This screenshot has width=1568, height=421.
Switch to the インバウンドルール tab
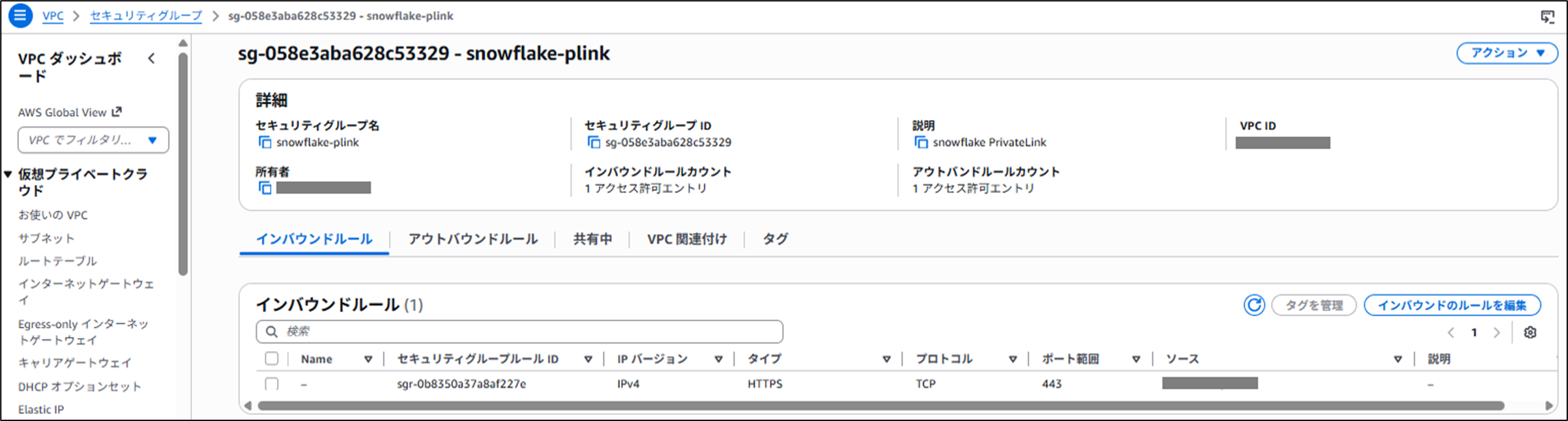(x=314, y=239)
